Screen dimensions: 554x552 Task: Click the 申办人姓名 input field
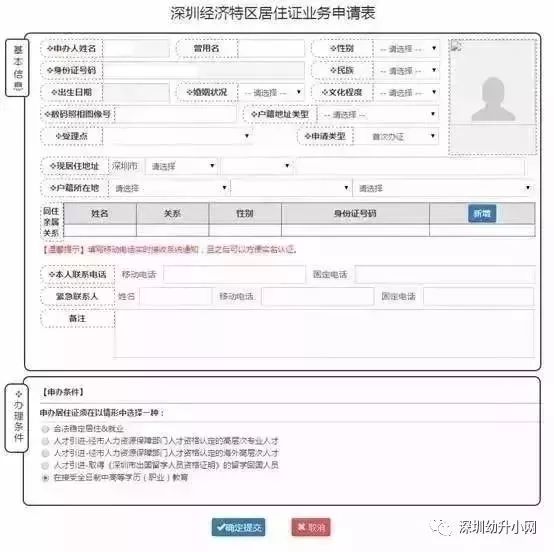(x=136, y=49)
